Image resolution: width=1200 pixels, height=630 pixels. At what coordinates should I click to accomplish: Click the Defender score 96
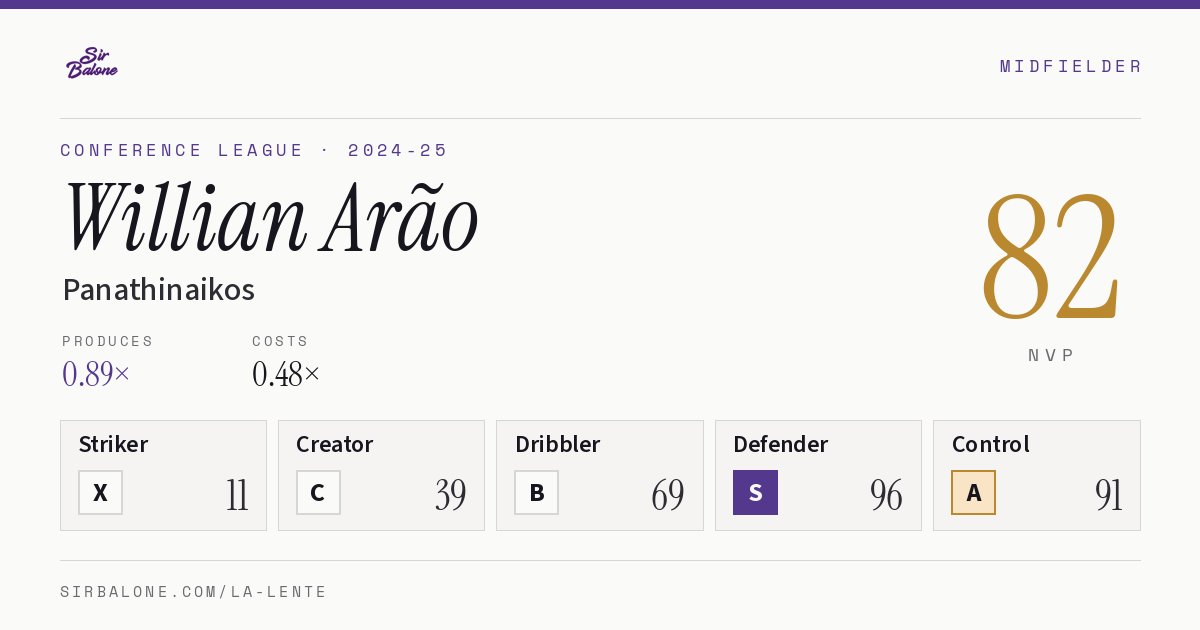886,494
